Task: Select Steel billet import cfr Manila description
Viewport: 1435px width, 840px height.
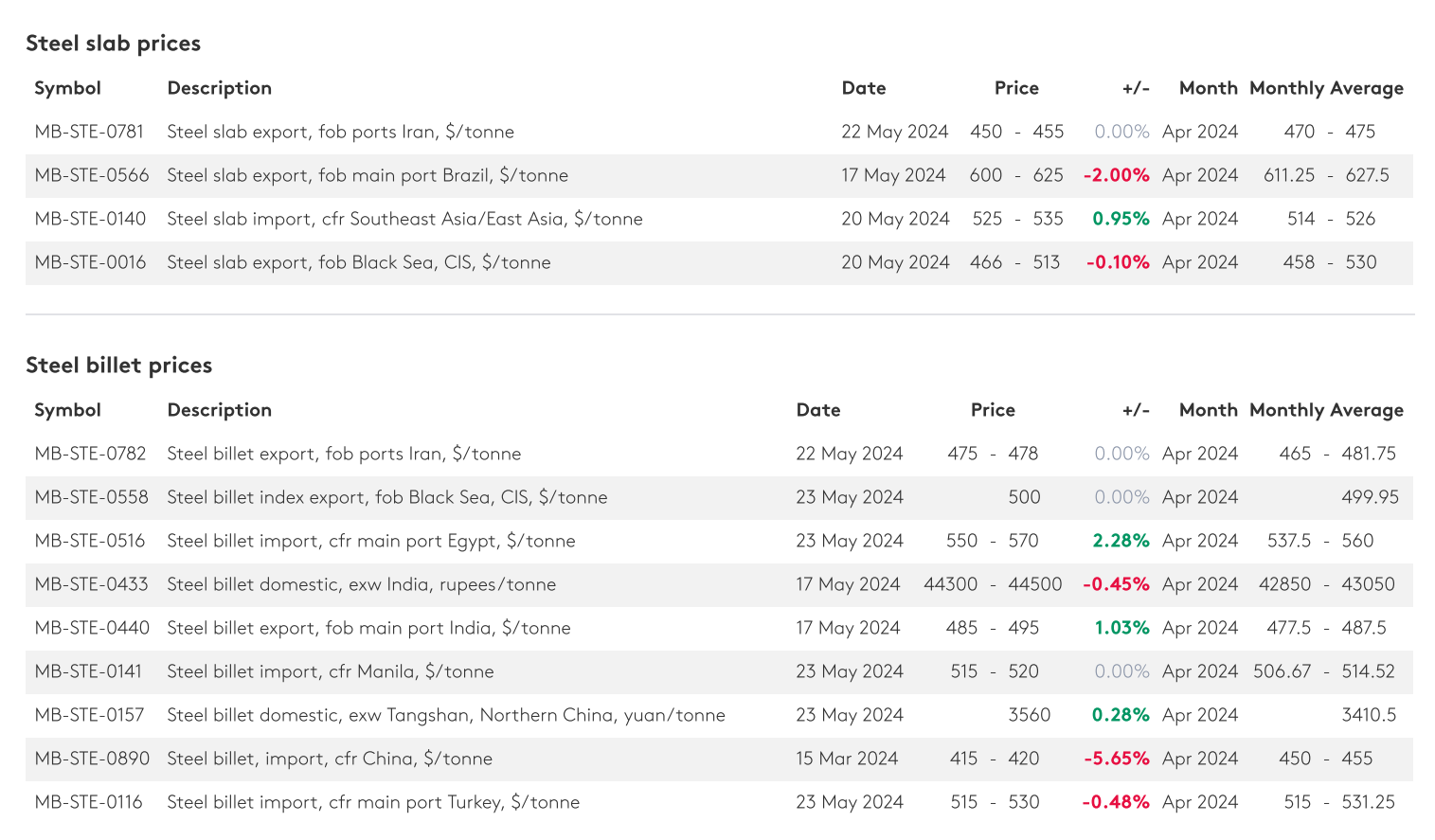Action: click(330, 671)
